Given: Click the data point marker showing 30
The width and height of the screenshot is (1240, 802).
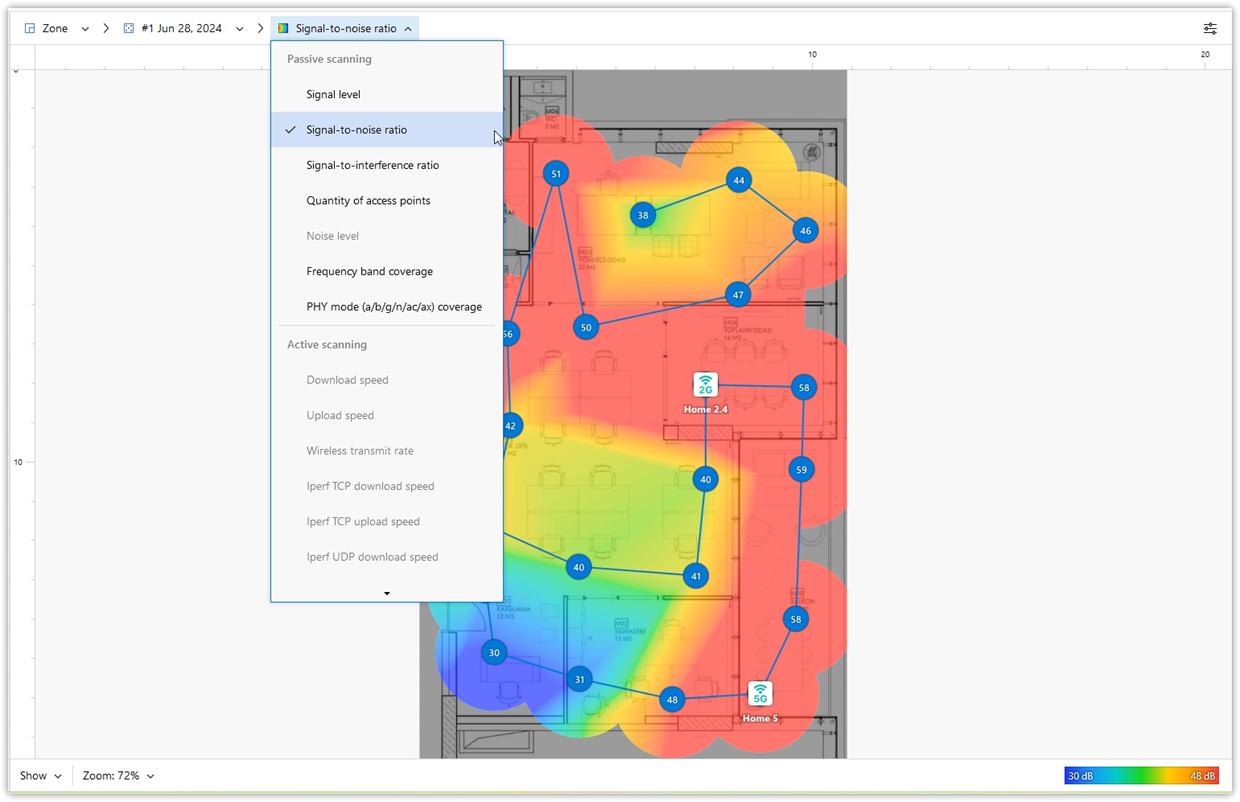Looking at the screenshot, I should click(x=493, y=652).
